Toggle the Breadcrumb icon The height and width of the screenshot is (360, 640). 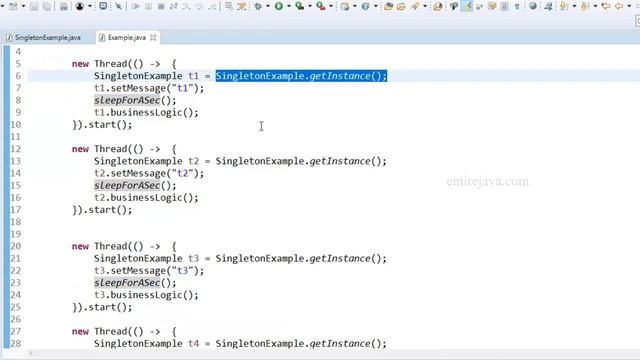[x=454, y=6]
